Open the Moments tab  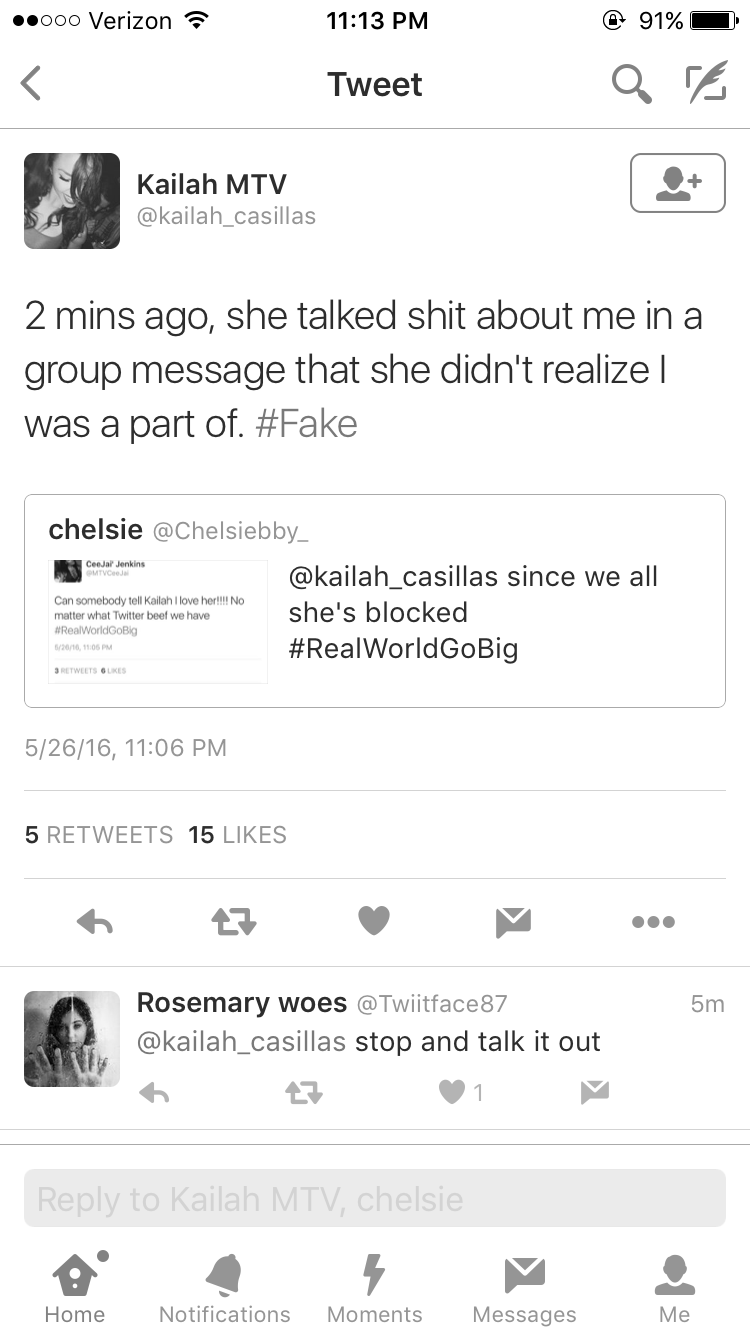pyautogui.click(x=374, y=1288)
